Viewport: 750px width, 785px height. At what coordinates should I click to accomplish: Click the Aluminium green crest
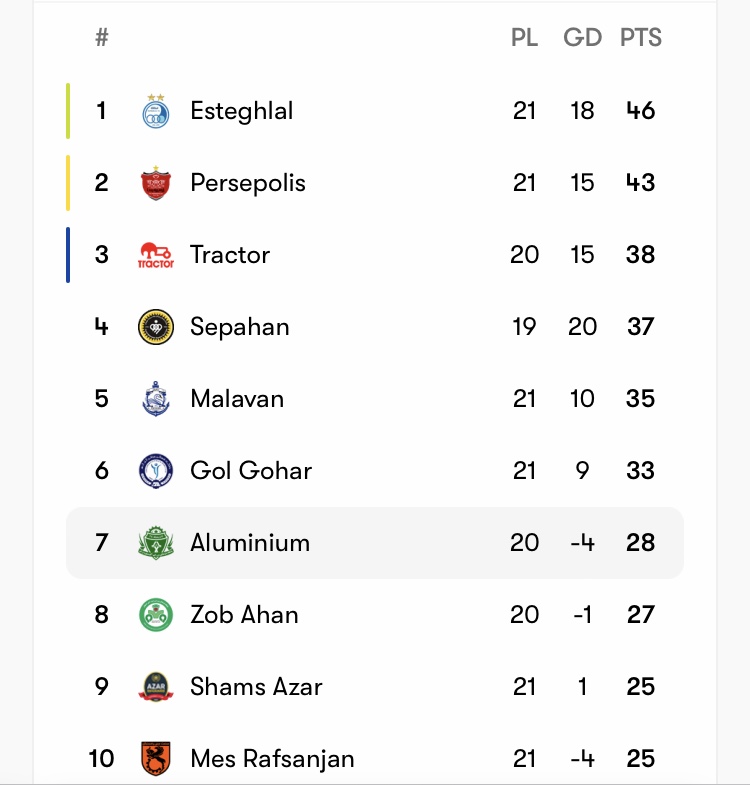tap(156, 543)
